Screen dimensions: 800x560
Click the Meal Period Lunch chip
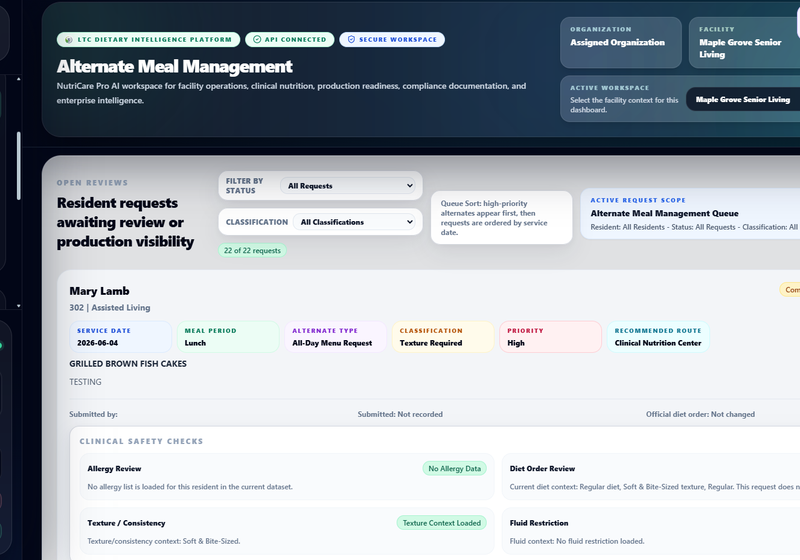tap(228, 337)
